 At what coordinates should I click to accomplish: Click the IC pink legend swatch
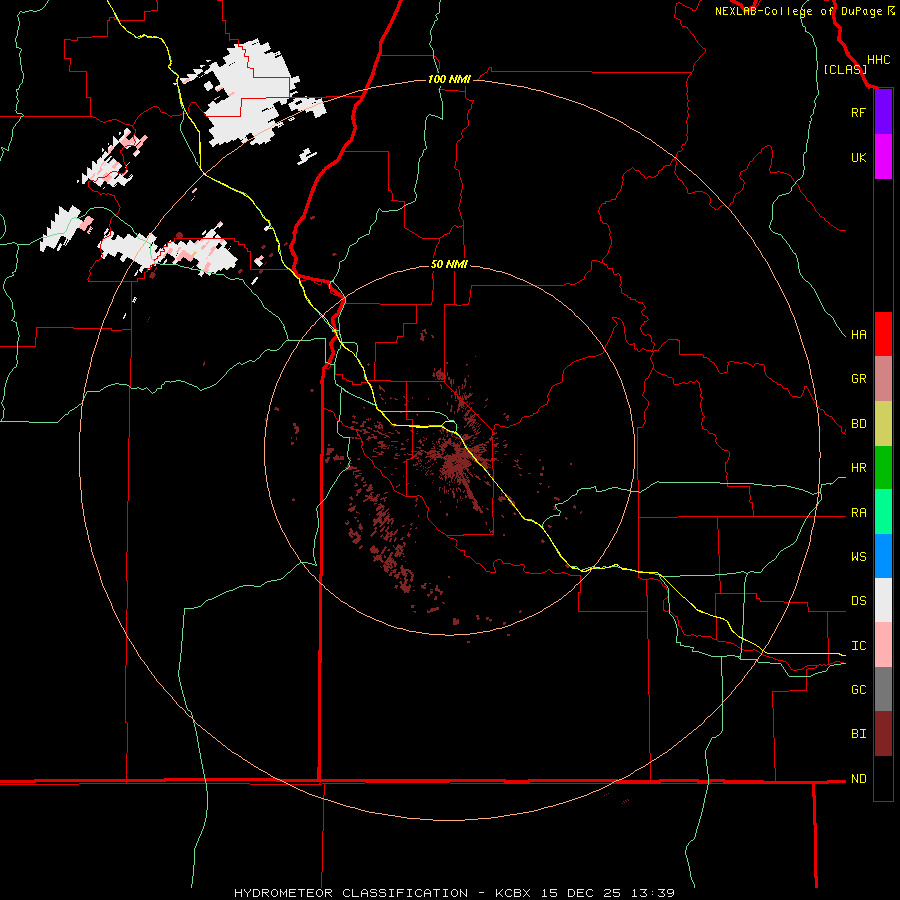883,645
